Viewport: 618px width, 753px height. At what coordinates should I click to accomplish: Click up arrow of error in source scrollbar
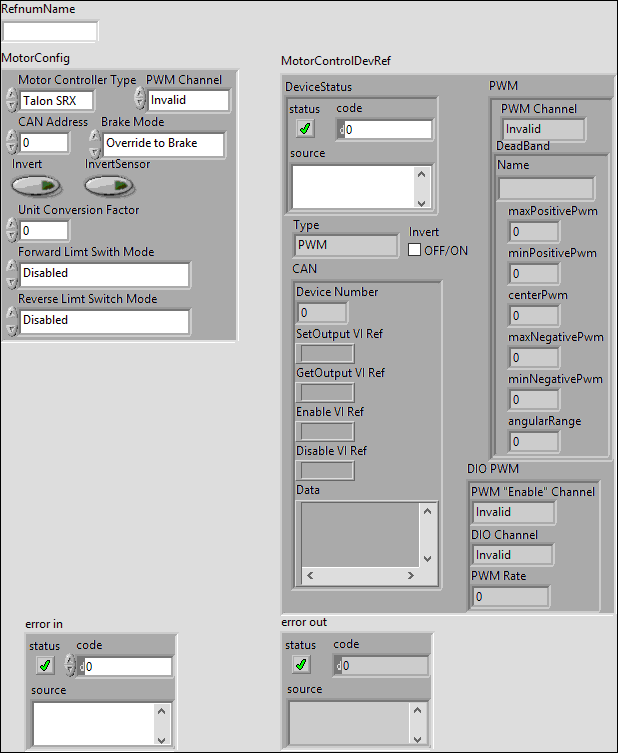[161, 711]
